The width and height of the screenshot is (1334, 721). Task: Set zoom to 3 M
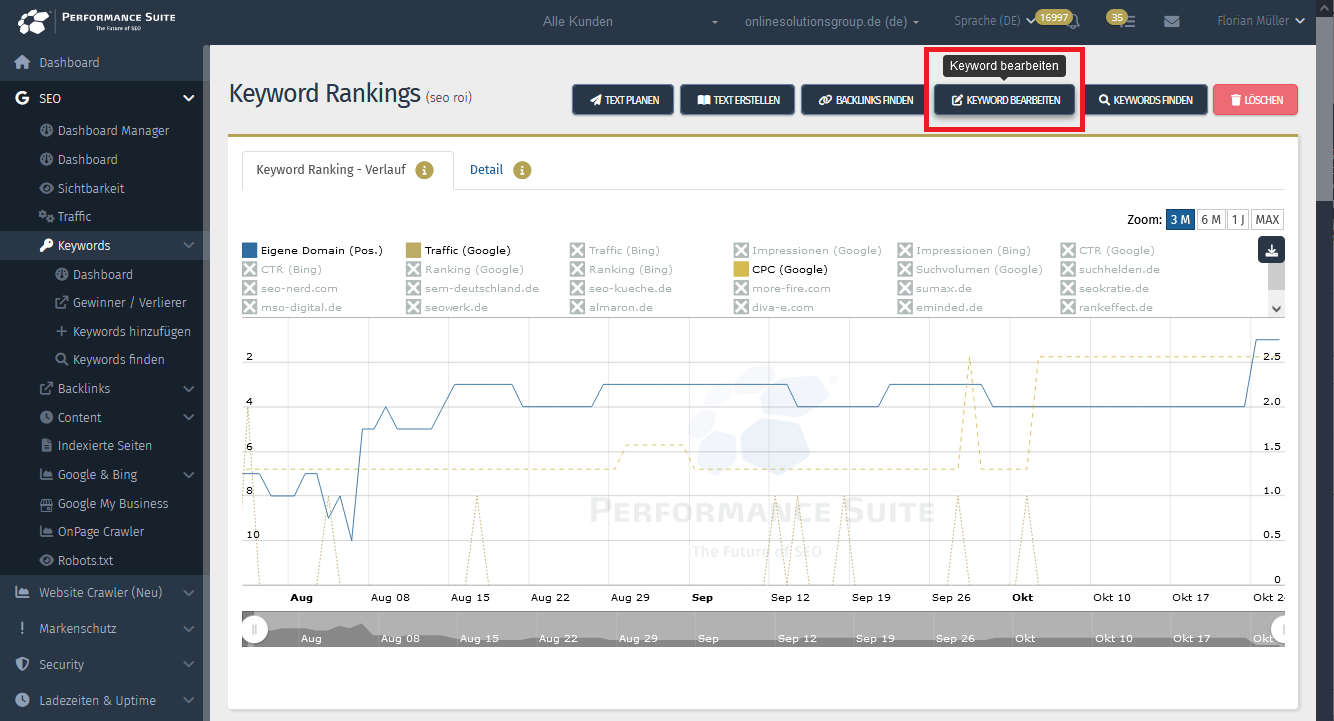[1180, 220]
